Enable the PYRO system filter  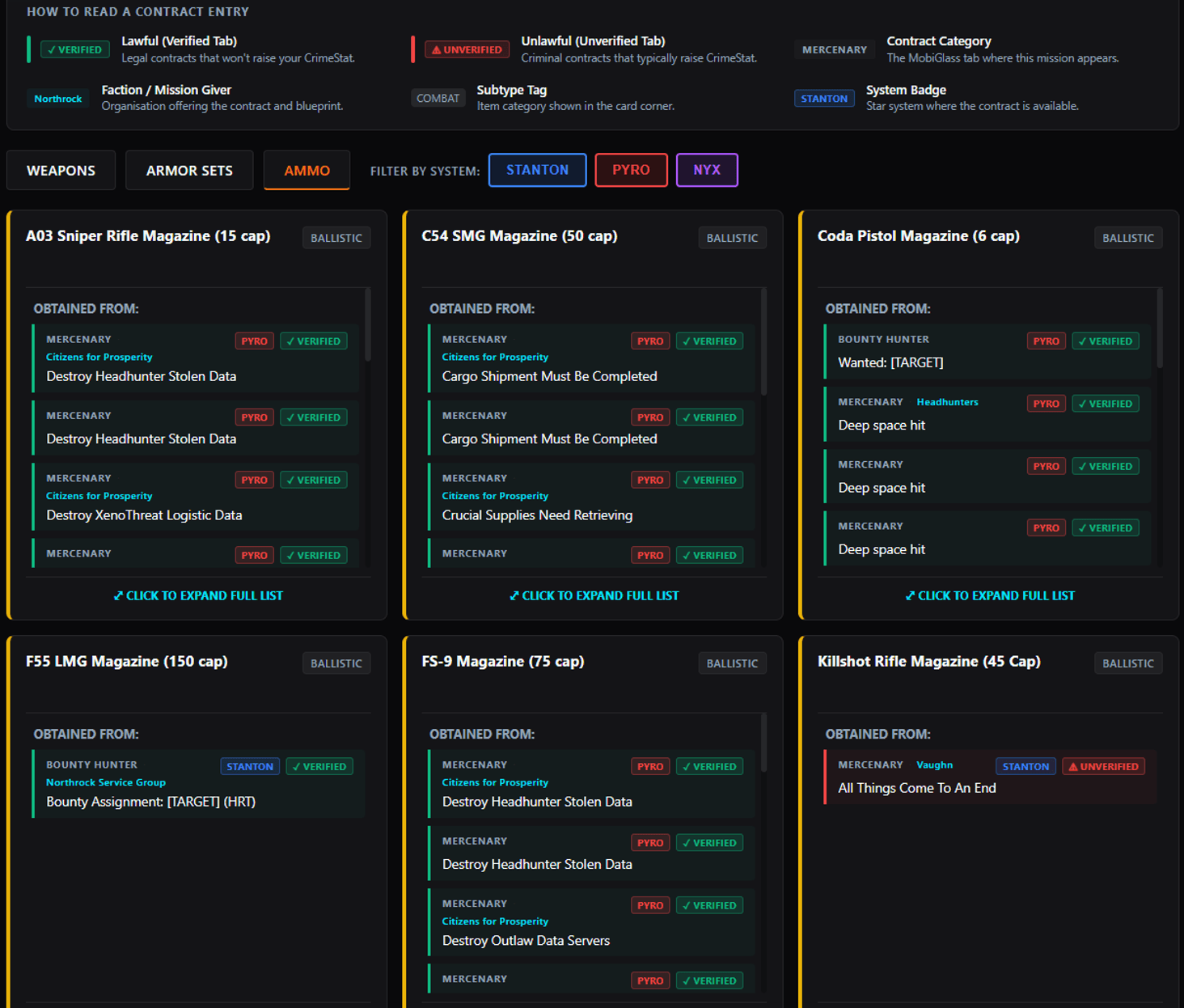pos(631,170)
